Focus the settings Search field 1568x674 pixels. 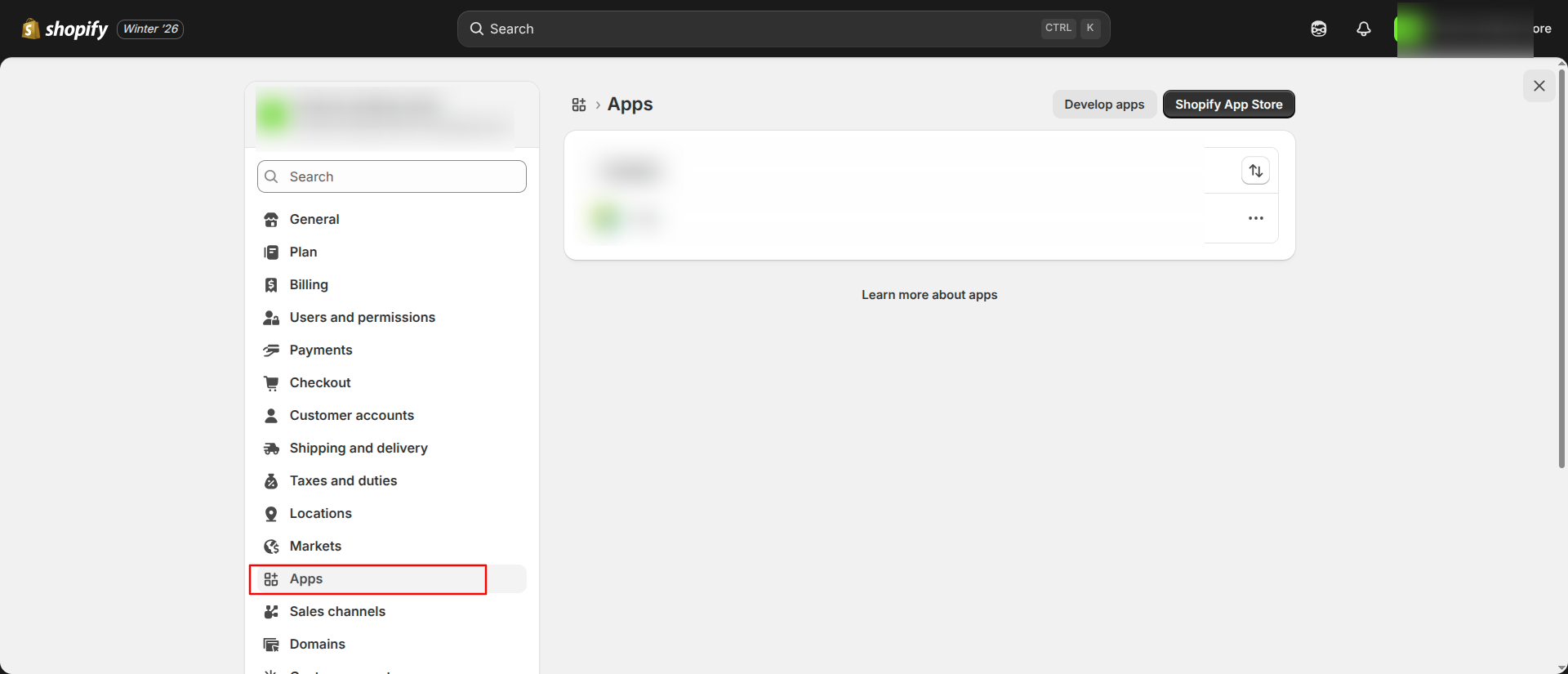click(392, 176)
